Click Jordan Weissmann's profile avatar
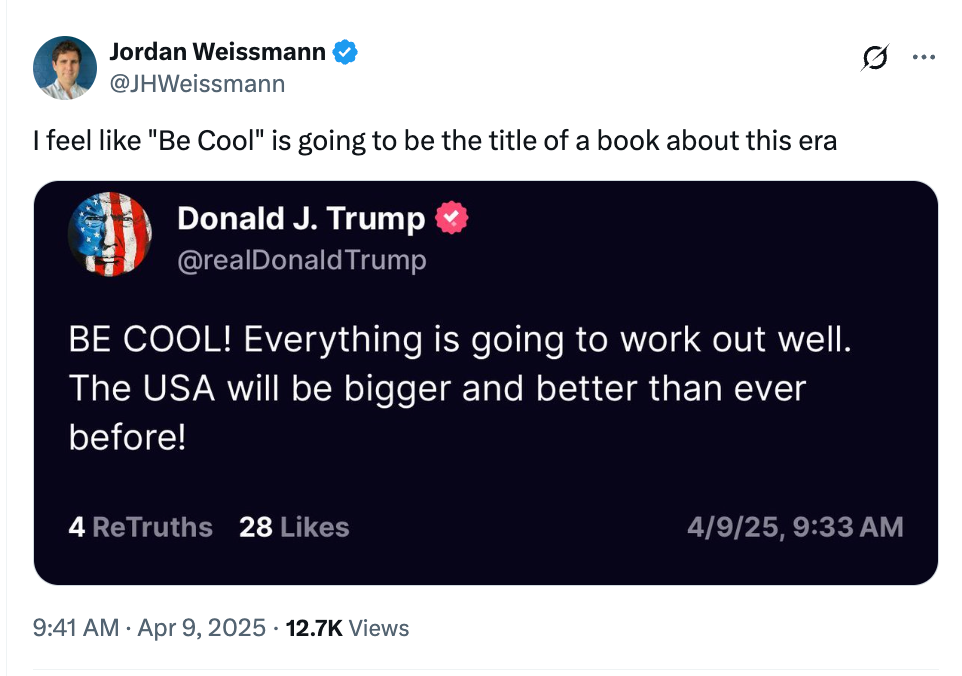962x676 pixels. (x=64, y=68)
